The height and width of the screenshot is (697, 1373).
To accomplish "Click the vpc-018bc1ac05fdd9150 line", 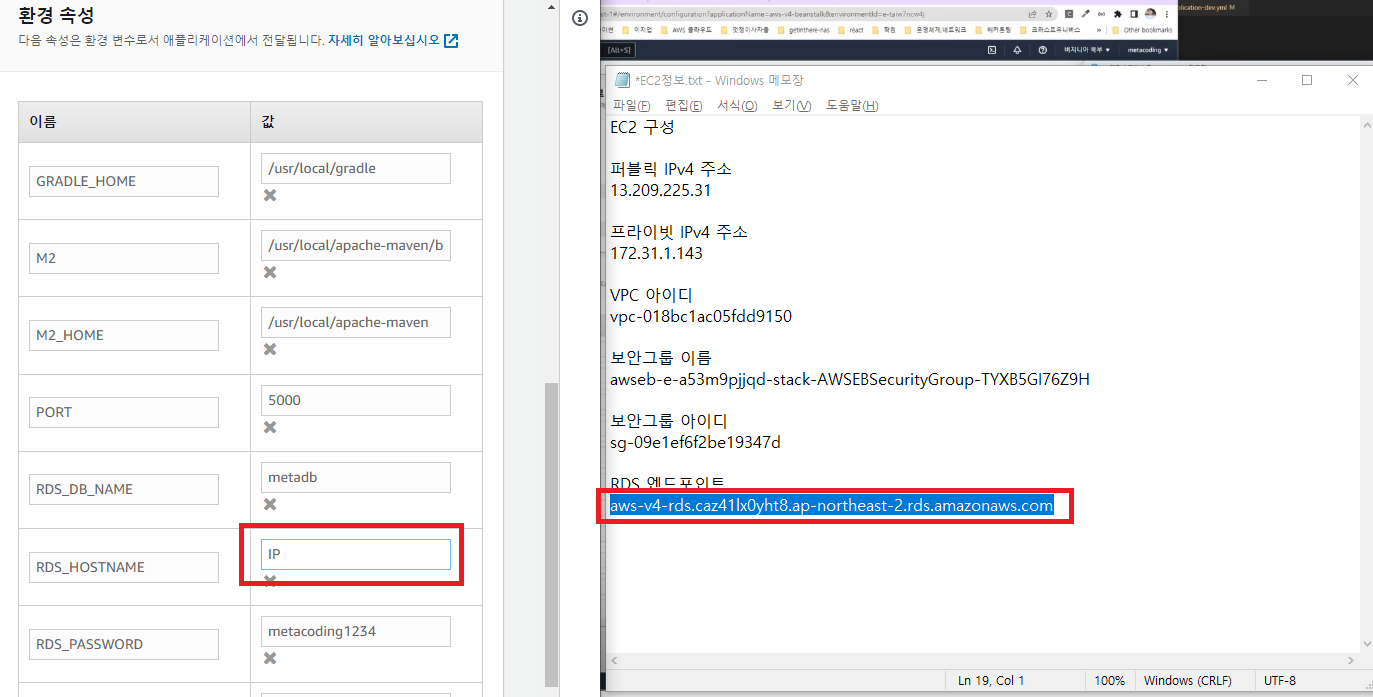I will point(701,316).
